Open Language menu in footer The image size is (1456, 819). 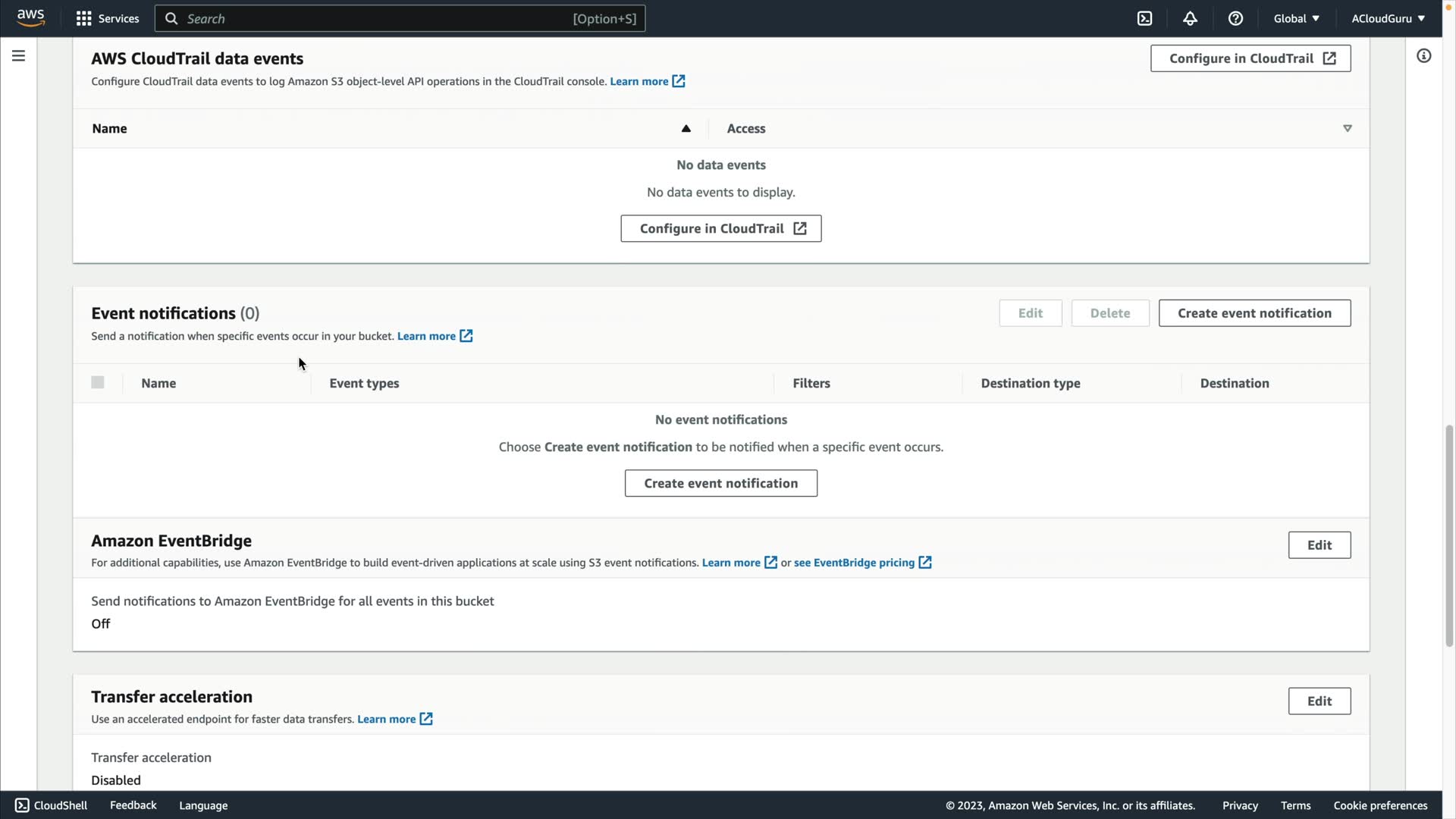tap(203, 805)
